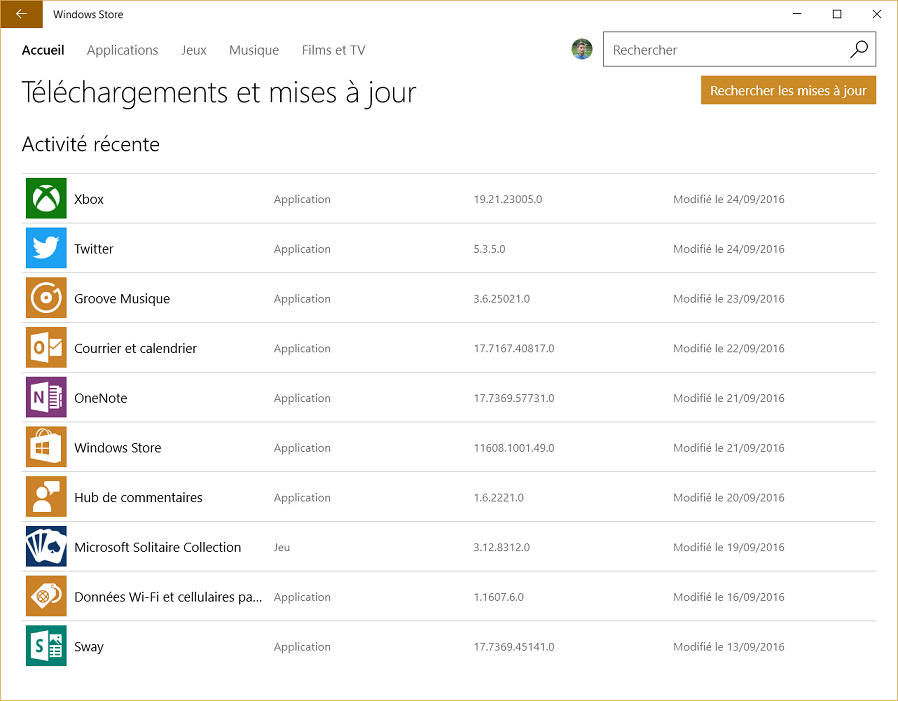Click Modifié le 19/09/2016 date
The width and height of the screenshot is (898, 701).
(728, 547)
